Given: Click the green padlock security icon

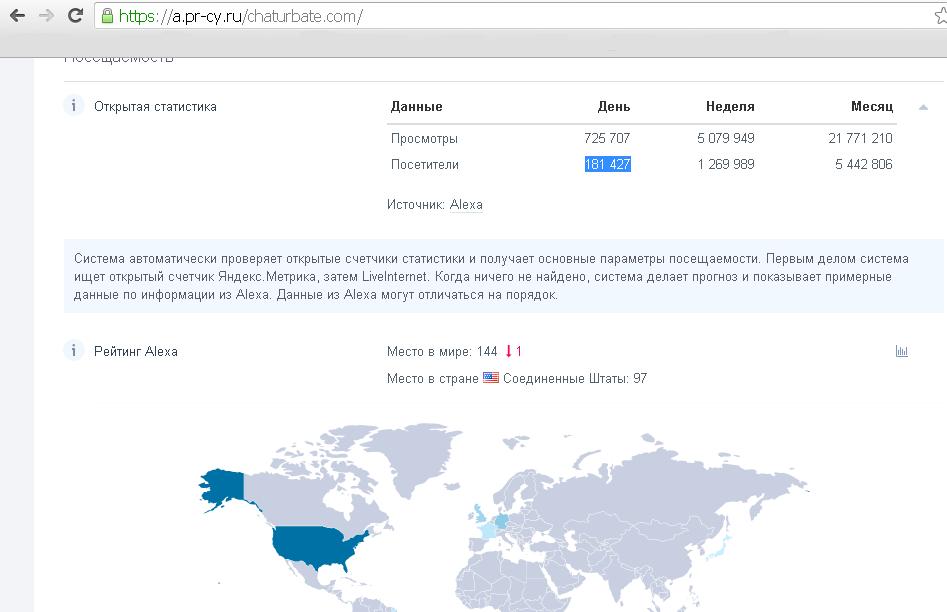Looking at the screenshot, I should [107, 17].
